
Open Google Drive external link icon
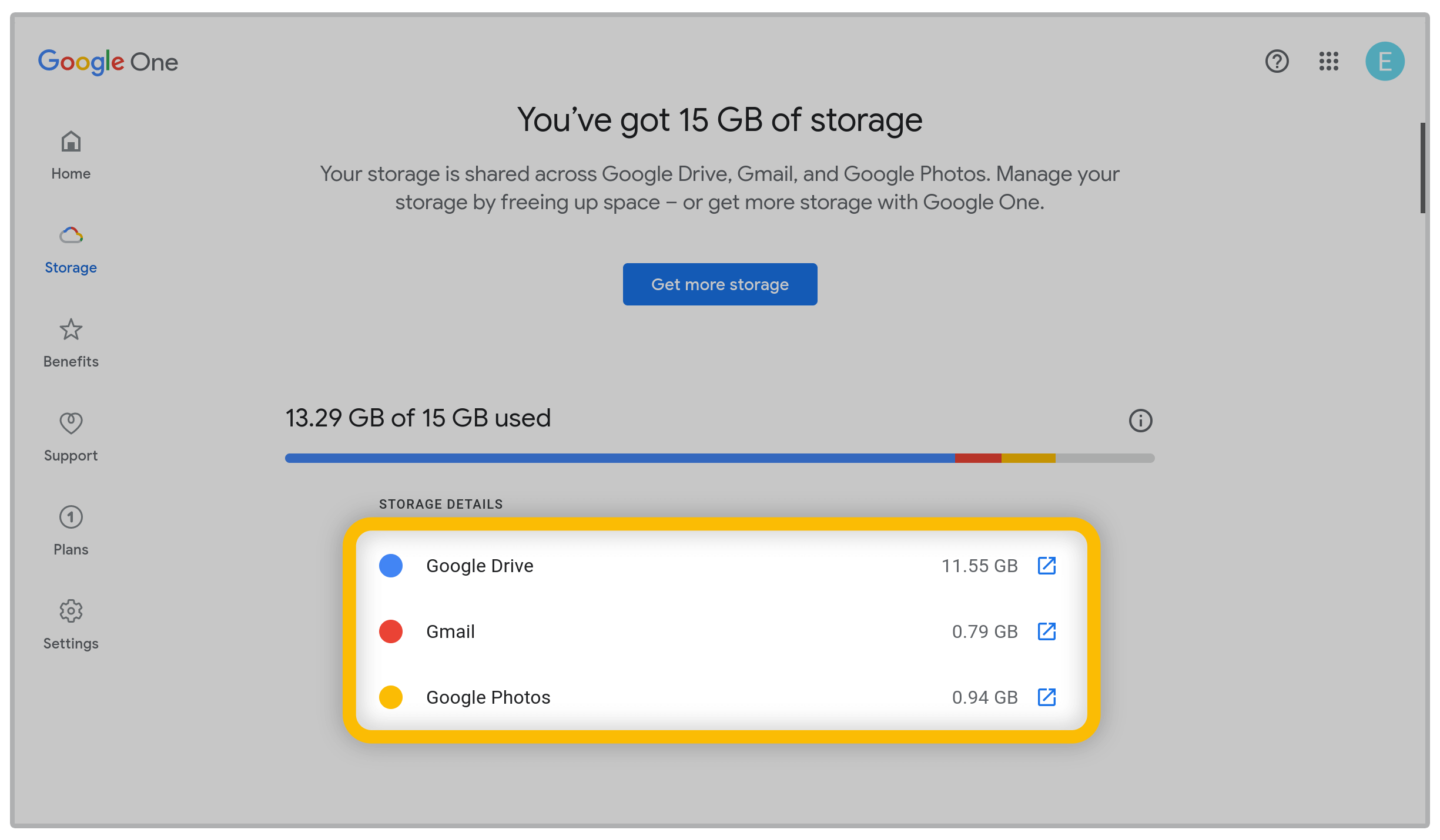point(1047,566)
